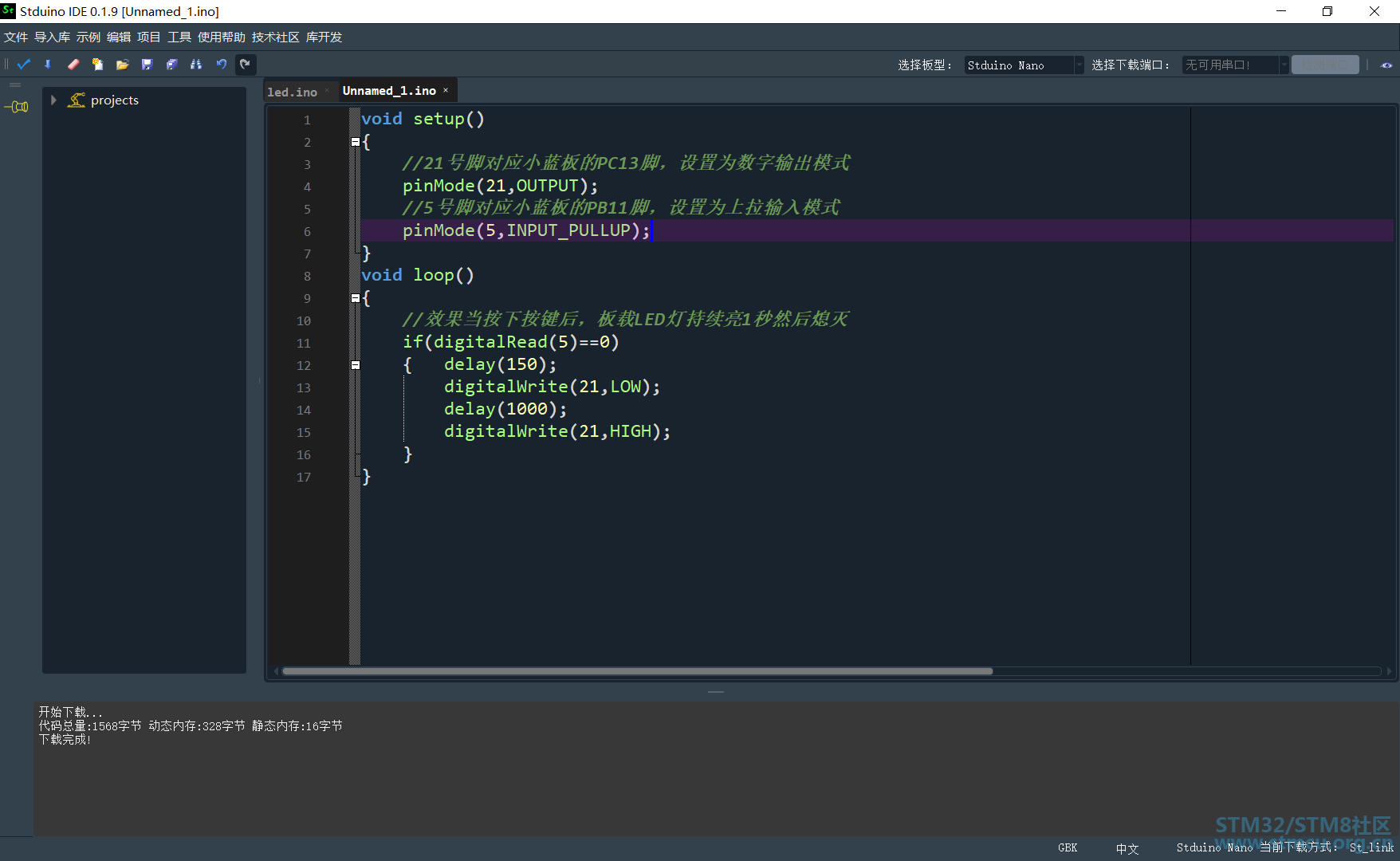Collapse the setup function fold marker

(356, 142)
